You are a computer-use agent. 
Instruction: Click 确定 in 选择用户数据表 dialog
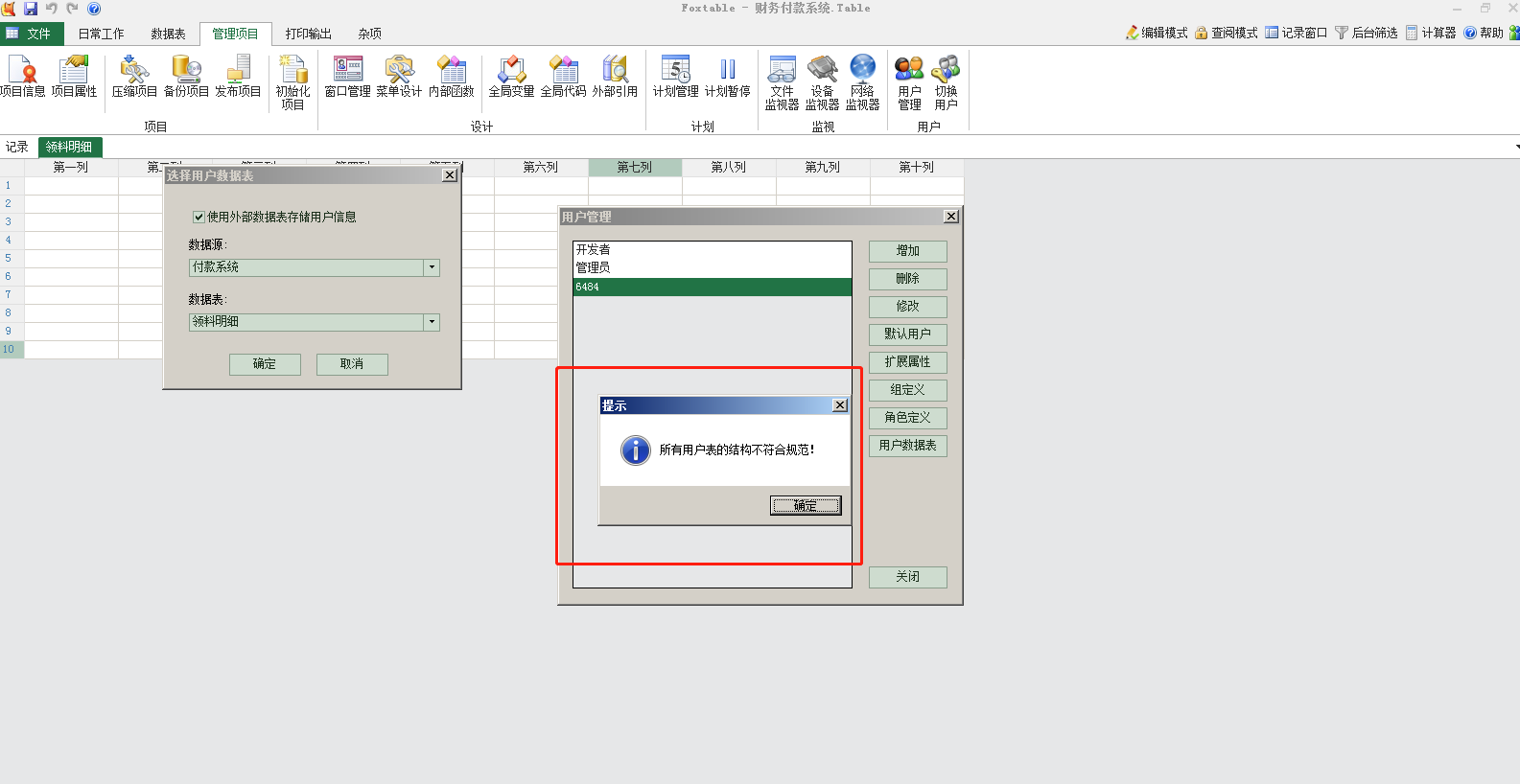click(x=265, y=364)
